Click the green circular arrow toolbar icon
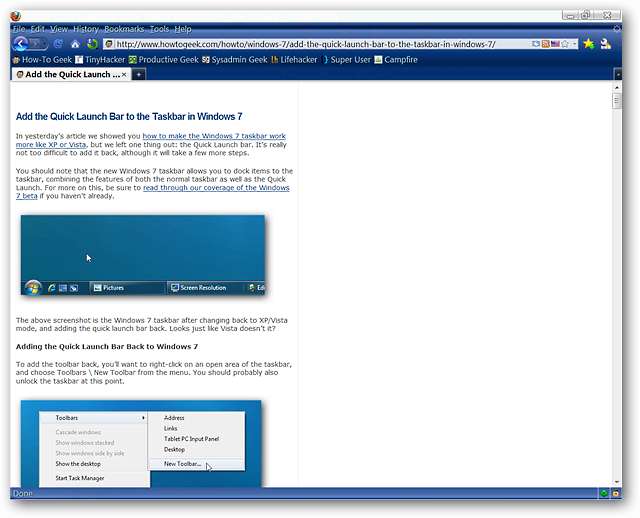The image size is (640, 518). 93,44
